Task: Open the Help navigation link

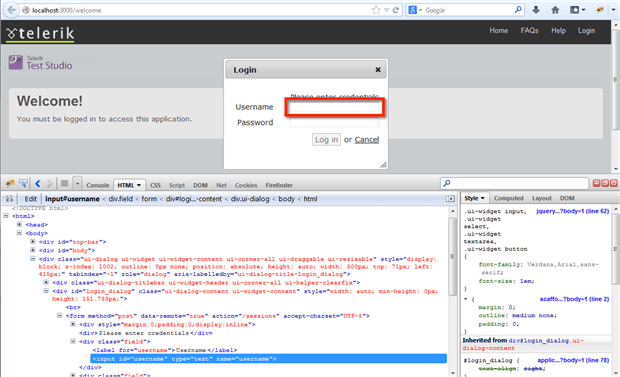Action: point(558,30)
